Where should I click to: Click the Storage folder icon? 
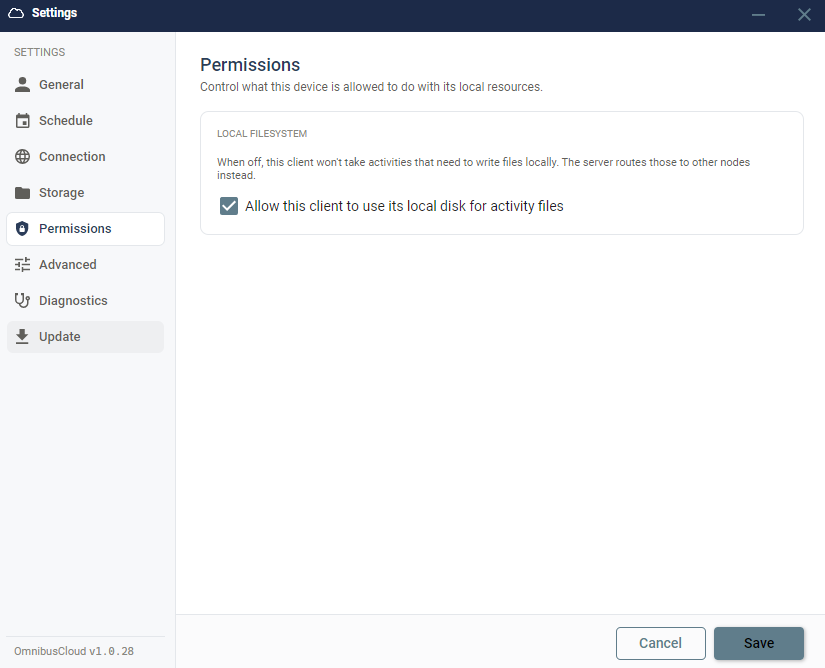tap(22, 193)
